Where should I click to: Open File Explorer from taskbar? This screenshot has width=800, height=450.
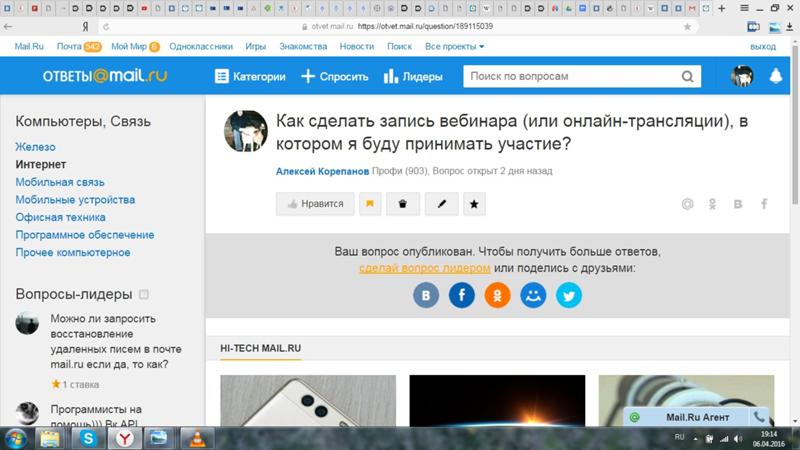(50, 438)
